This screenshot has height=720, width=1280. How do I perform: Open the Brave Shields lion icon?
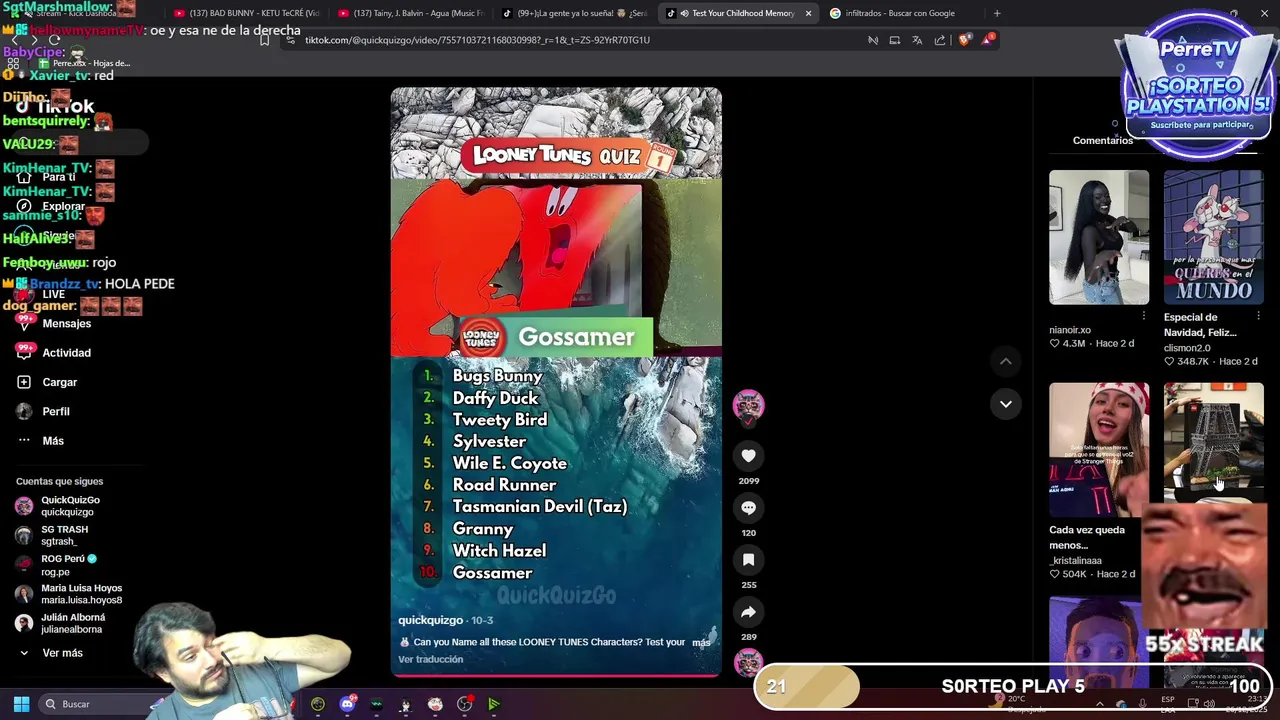[x=964, y=40]
